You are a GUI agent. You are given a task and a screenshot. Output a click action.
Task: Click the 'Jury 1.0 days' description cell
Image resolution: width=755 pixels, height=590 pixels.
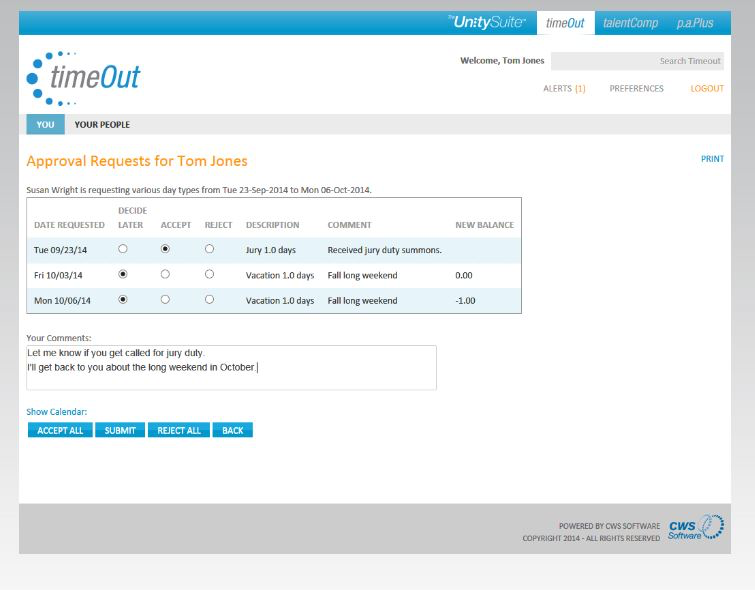[271, 250]
